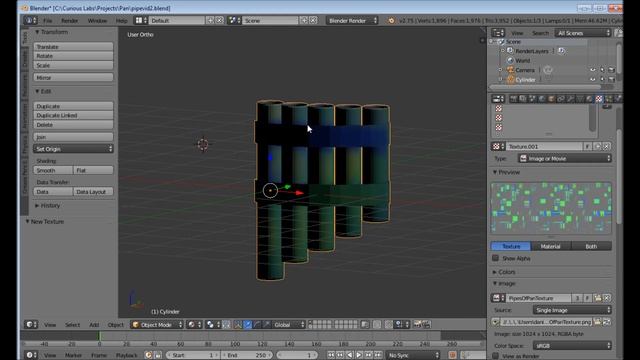Screen dimensions: 640x360
Task: Click the Translate button
Action: (73, 47)
